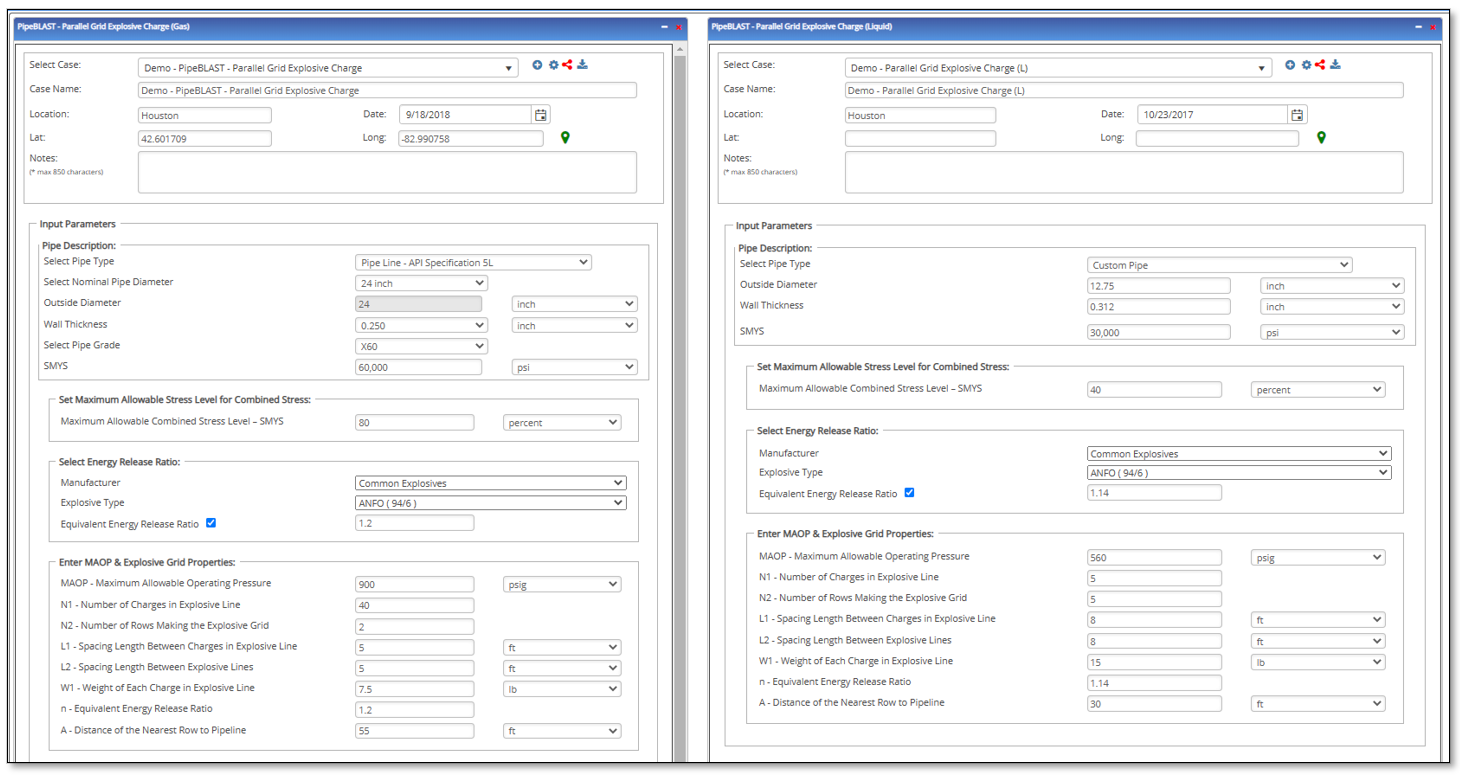Share the Liquid explosive charge case
This screenshot has width=1460, height=775.
[x=1320, y=63]
